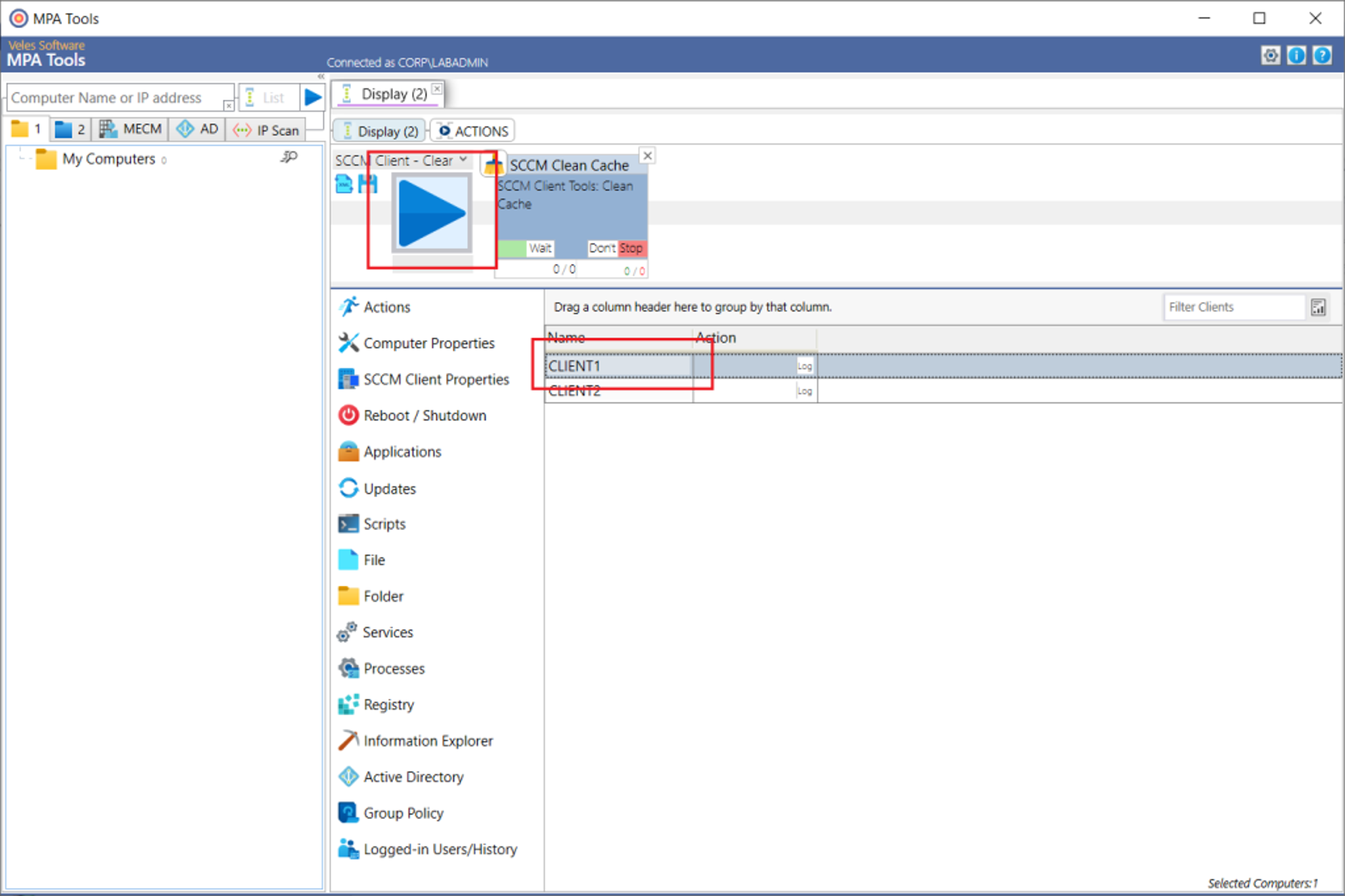Open Logged-in Users/History category

(428, 849)
